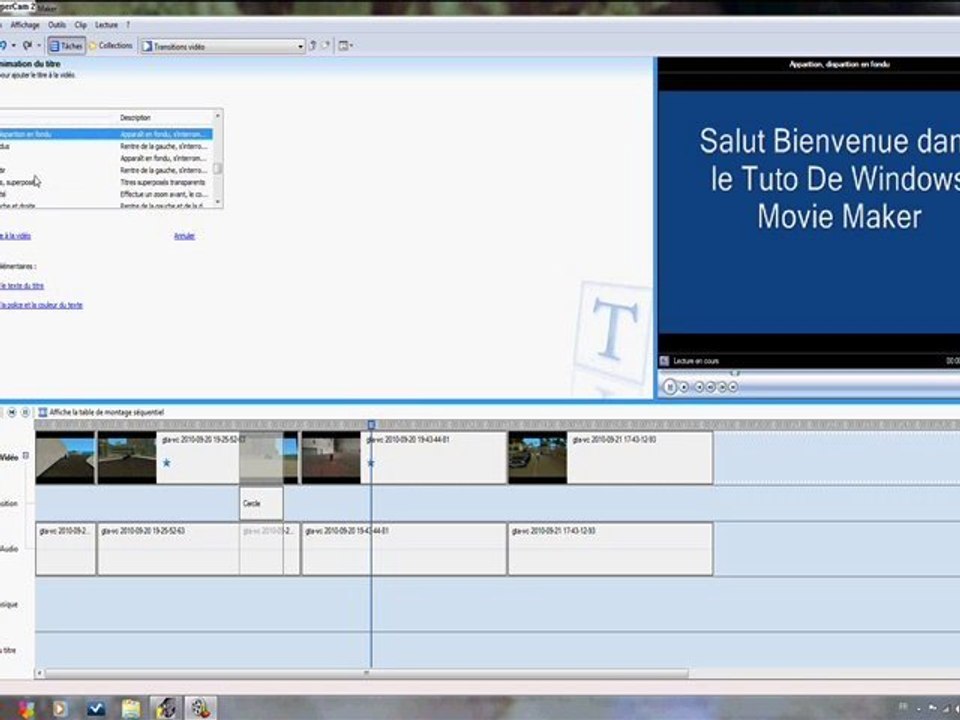This screenshot has width=960, height=720.
Task: Click the timeline play button
Action: click(25, 413)
